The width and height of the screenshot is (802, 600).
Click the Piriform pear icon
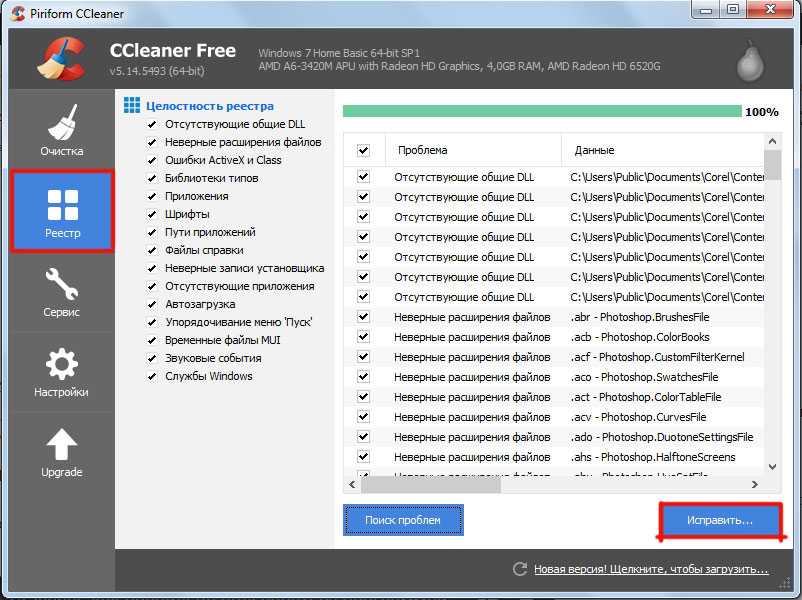[x=748, y=60]
